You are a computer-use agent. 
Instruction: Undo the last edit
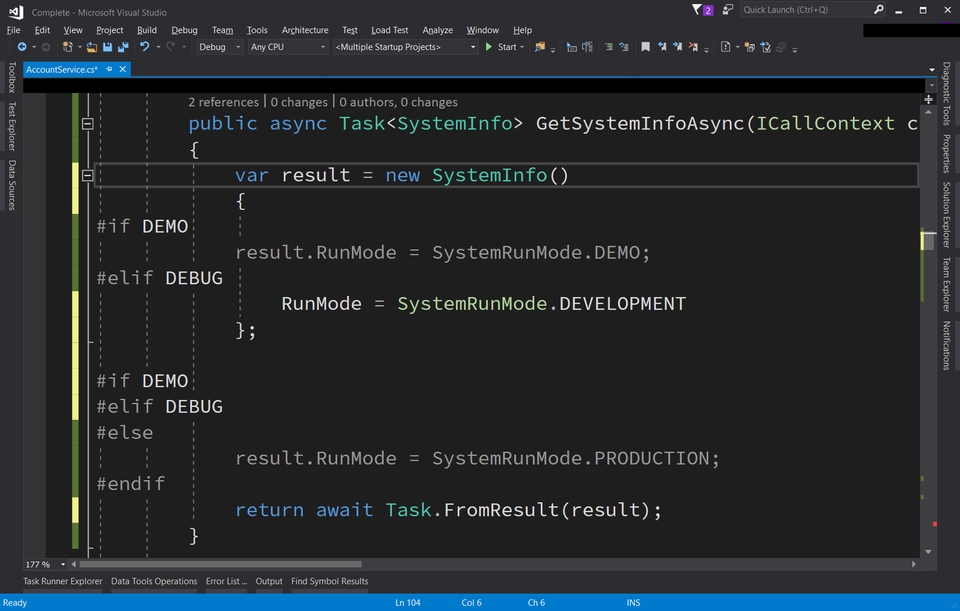point(144,46)
